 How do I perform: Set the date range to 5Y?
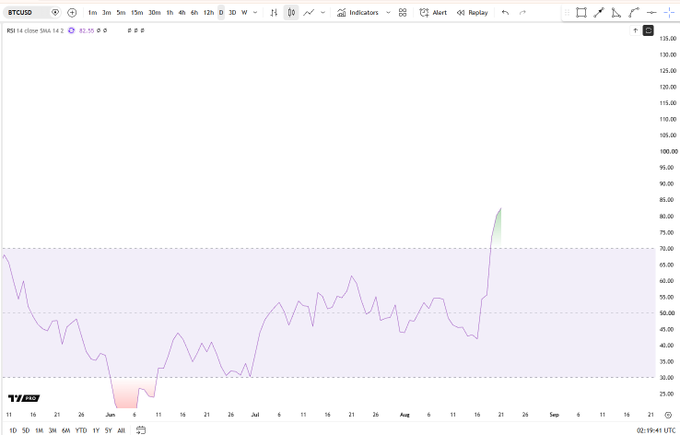[x=108, y=430]
